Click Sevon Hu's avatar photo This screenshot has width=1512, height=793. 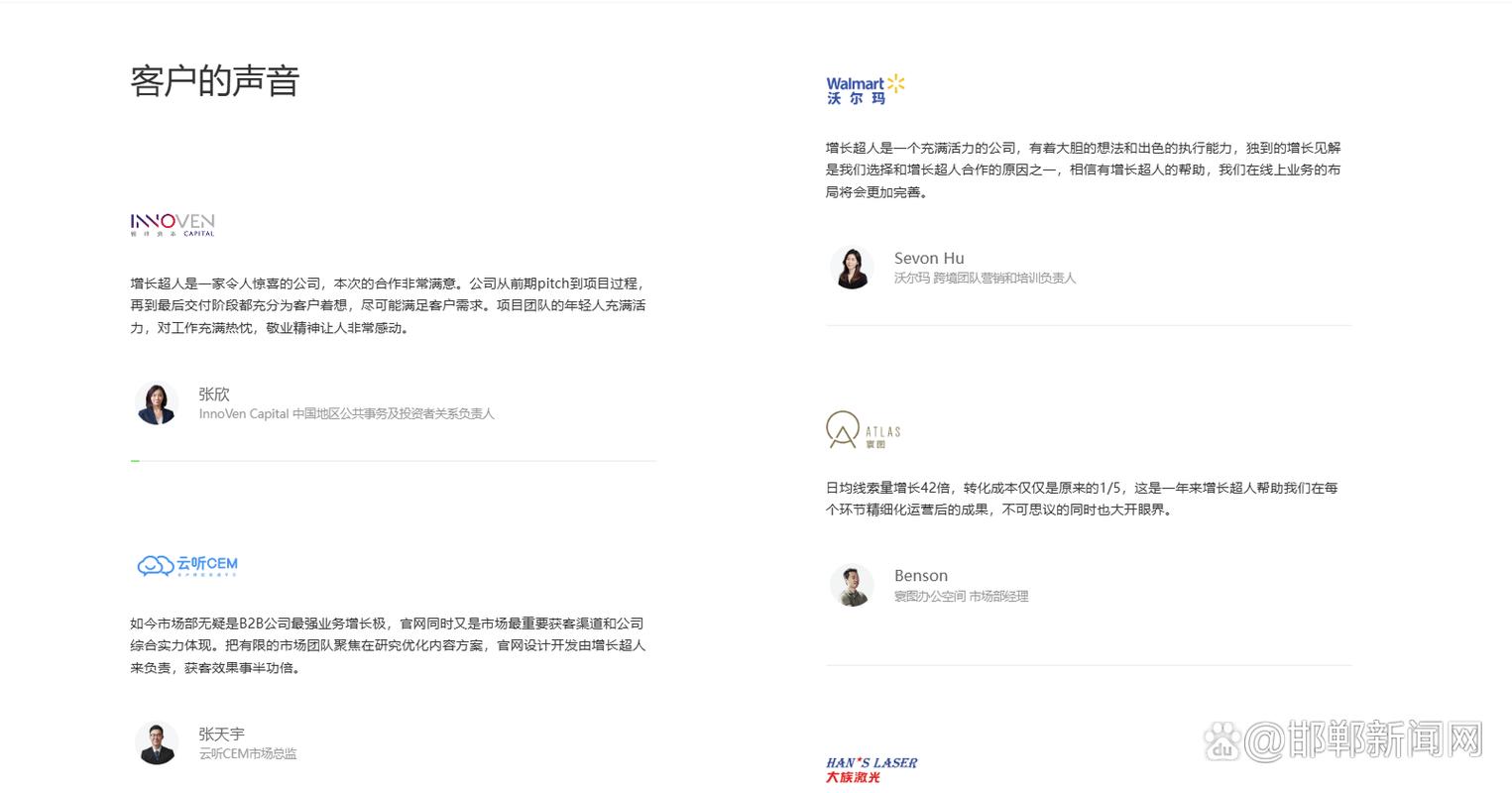click(851, 268)
